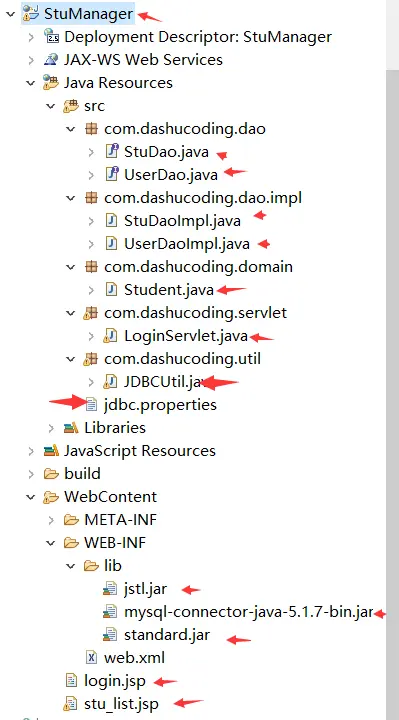The width and height of the screenshot is (399, 720).
Task: Click the StuDao.java interface icon
Action: click(x=111, y=152)
